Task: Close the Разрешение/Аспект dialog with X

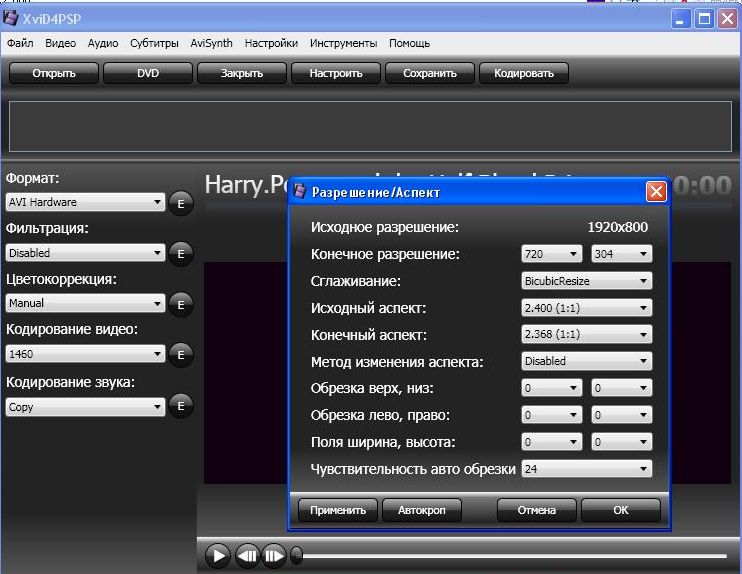Action: pos(656,192)
